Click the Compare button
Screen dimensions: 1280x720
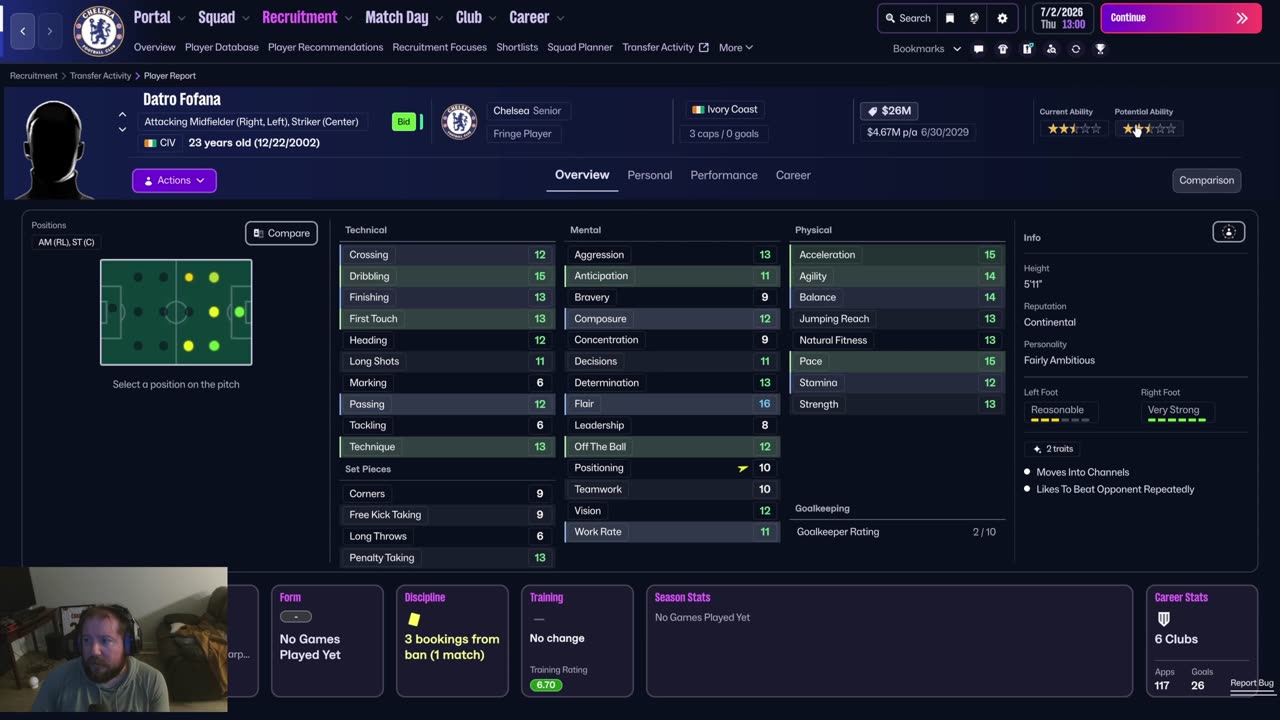click(281, 233)
